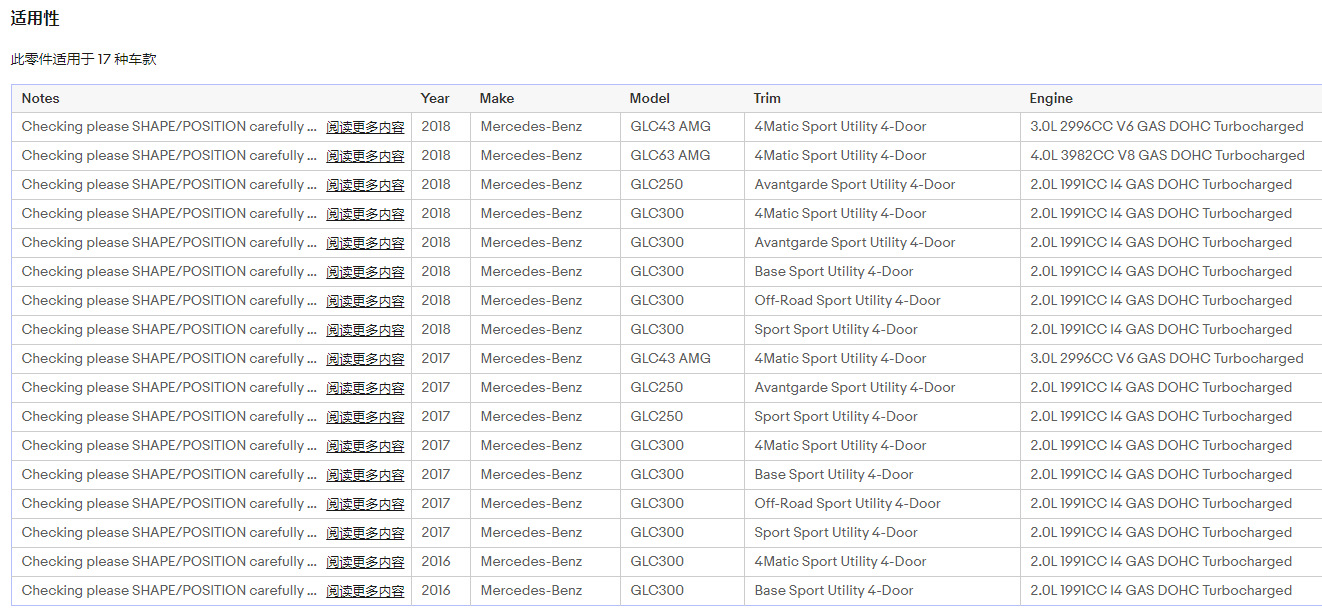Viewport: 1322px width, 610px height.
Task: Open 阅读更多内容 in 2017 GLC300 Base row
Action: pyautogui.click(x=365, y=475)
